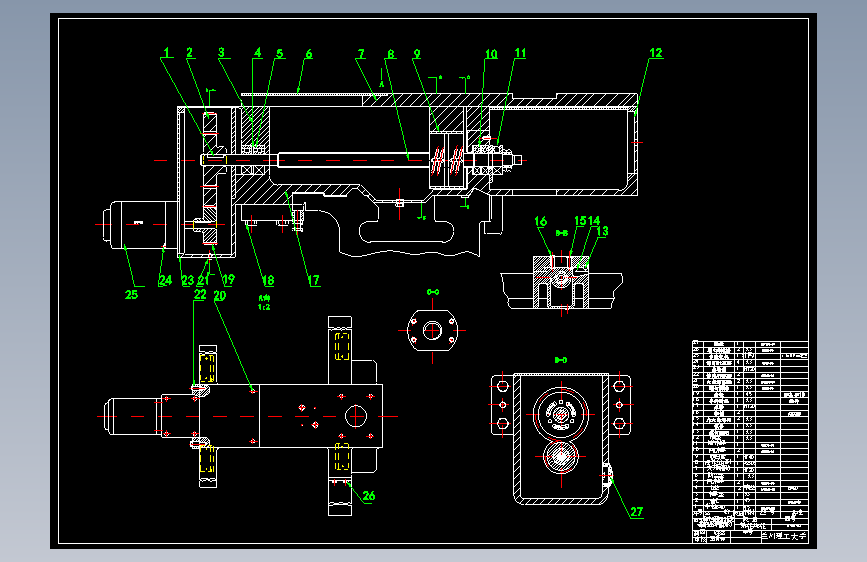Click part callout number 7
The width and height of the screenshot is (867, 562).
coord(362,54)
